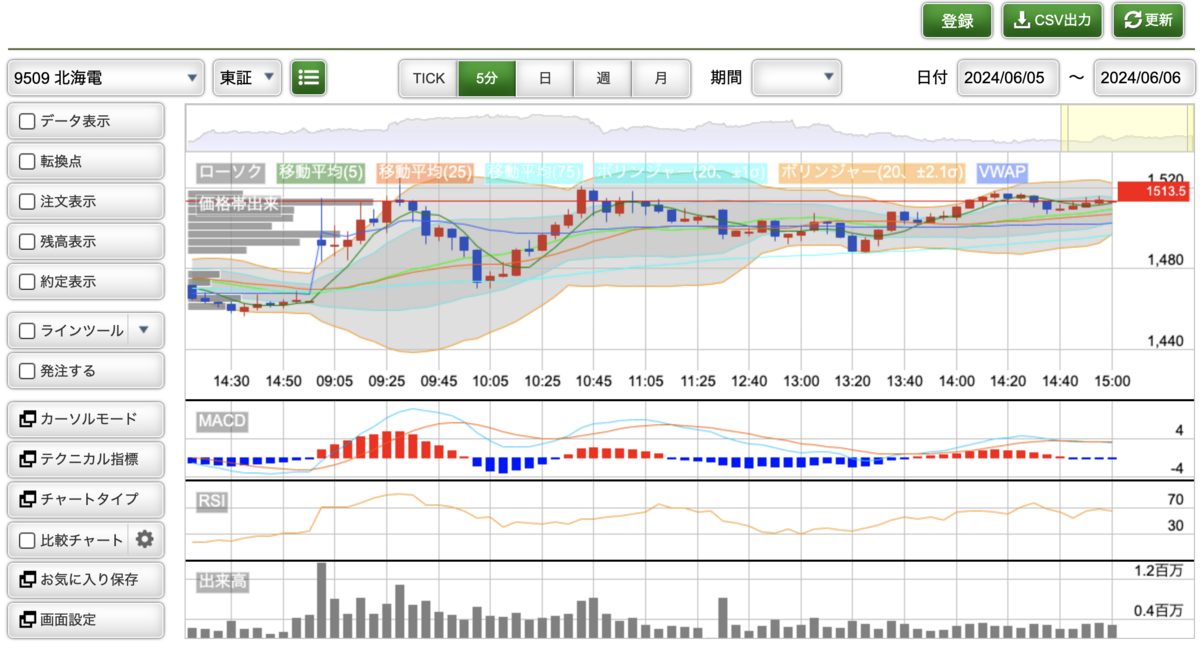Click the end date field 2024/06/06
Image resolution: width=1200 pixels, height=665 pixels.
[1144, 78]
